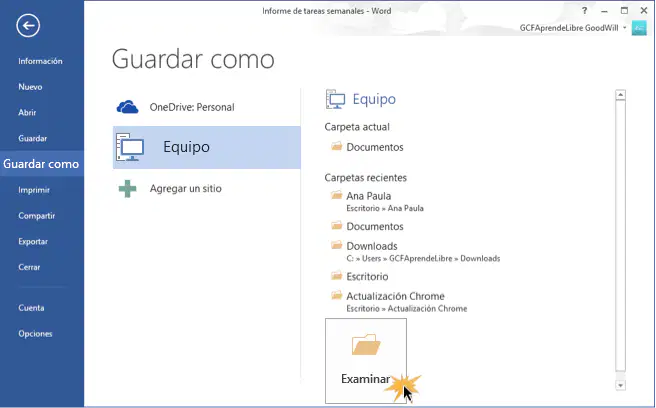Click the back arrow circle icon
This screenshot has height=408, width=656.
[28, 26]
